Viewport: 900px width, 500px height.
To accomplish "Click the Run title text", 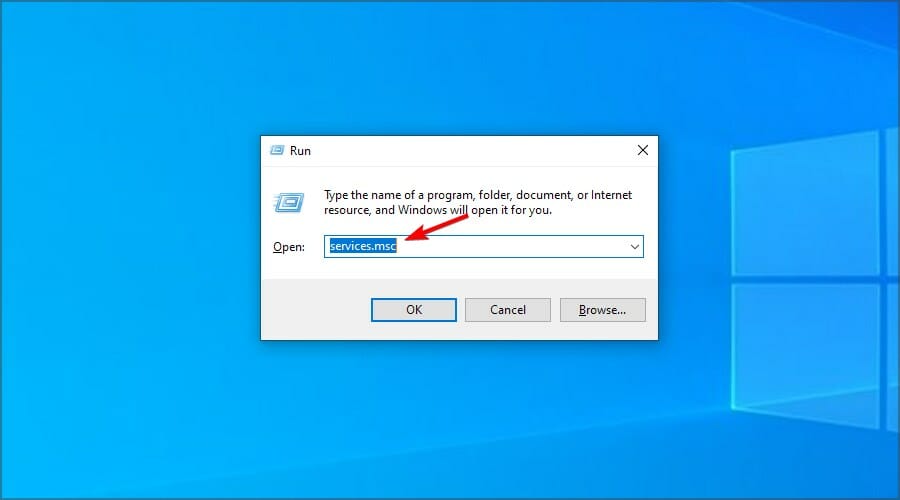I will [300, 150].
